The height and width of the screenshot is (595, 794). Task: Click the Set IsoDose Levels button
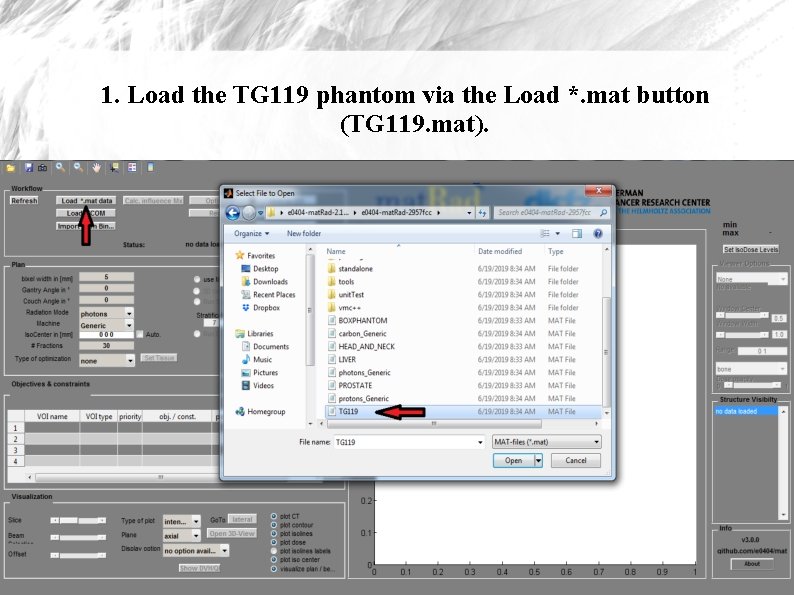[x=750, y=250]
